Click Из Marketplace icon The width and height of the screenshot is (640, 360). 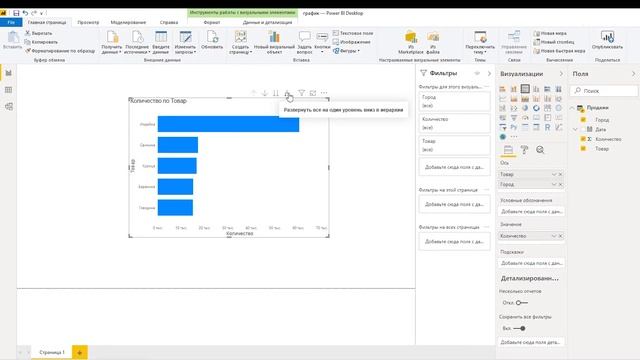[411, 37]
